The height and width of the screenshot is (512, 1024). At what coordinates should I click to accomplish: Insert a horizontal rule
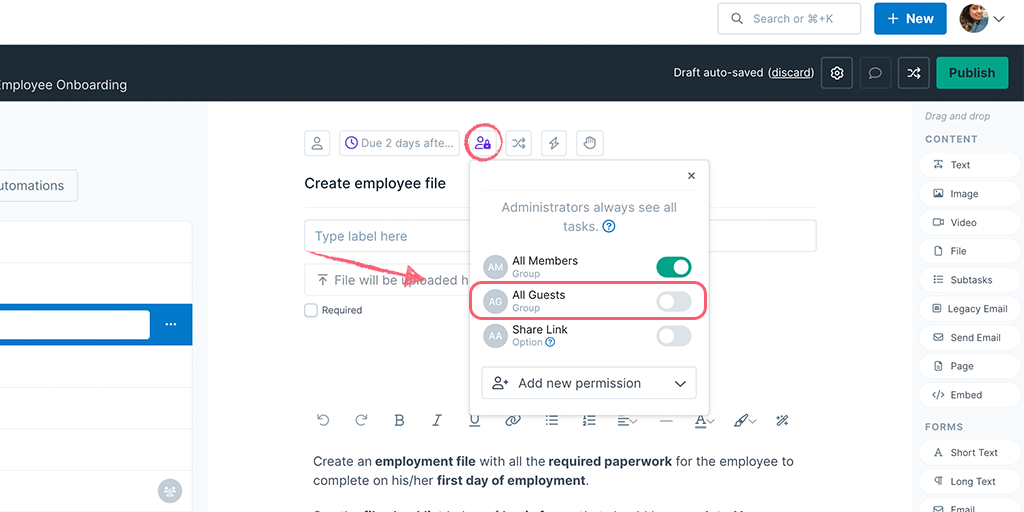tap(666, 421)
